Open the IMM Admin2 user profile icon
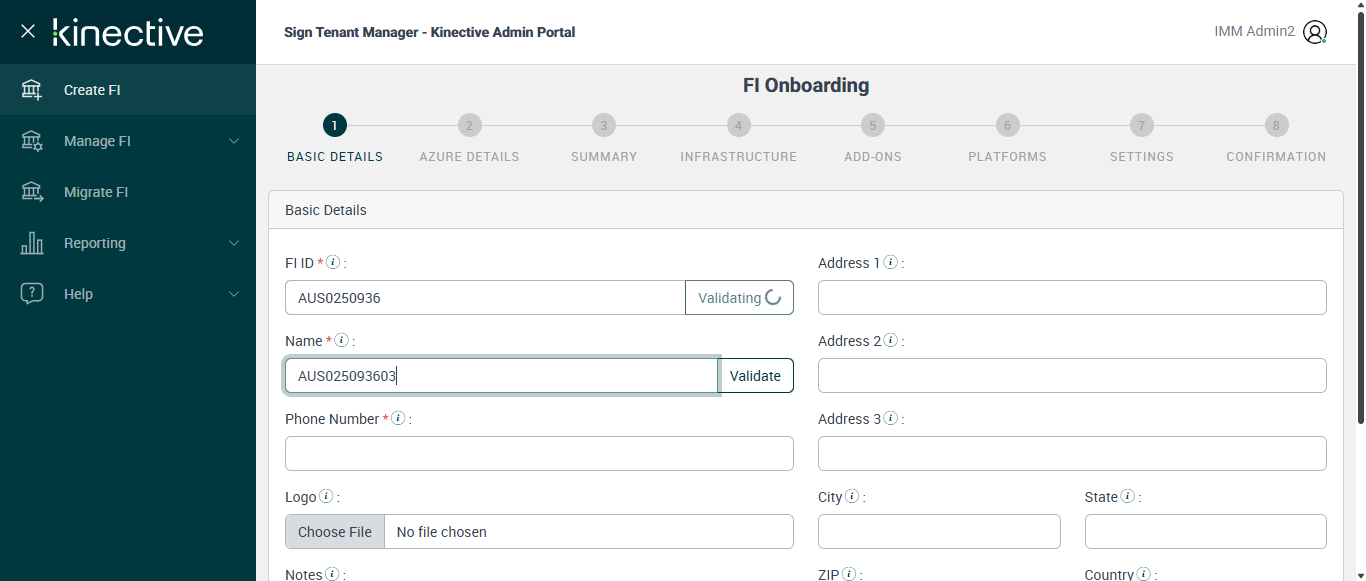Viewport: 1366px width, 581px height. (x=1315, y=32)
